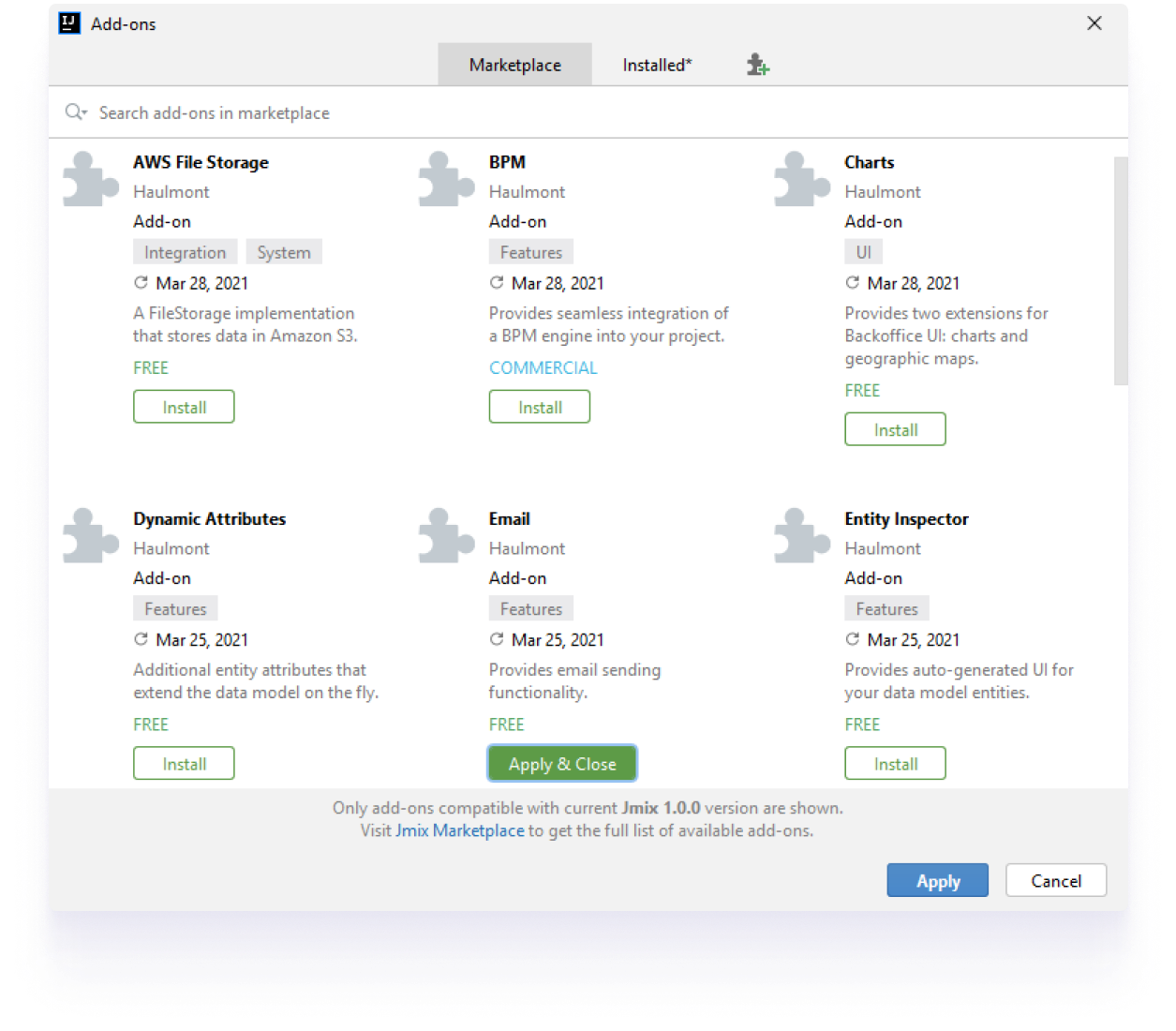
Task: Click the Entity Inspector puzzle icon
Action: (x=802, y=535)
